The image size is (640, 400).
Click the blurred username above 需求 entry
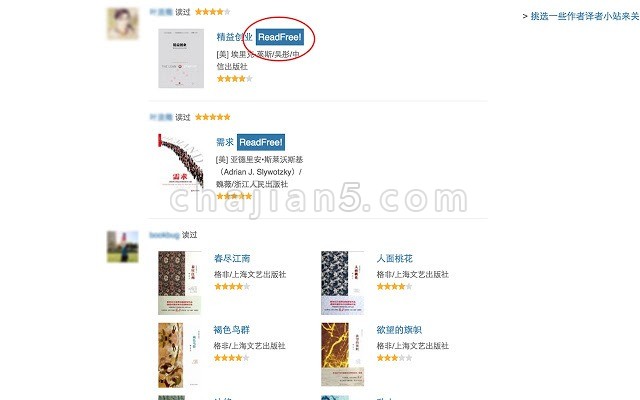[161, 118]
